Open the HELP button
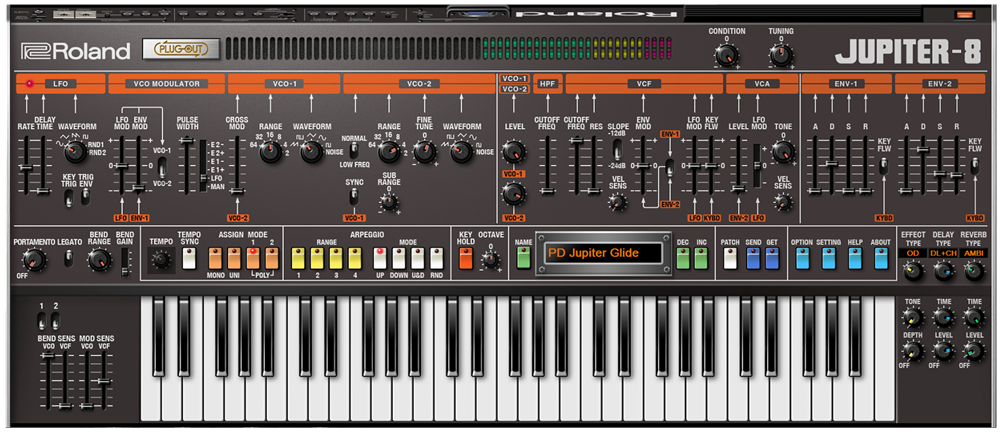This screenshot has width=1000, height=432. tap(855, 258)
